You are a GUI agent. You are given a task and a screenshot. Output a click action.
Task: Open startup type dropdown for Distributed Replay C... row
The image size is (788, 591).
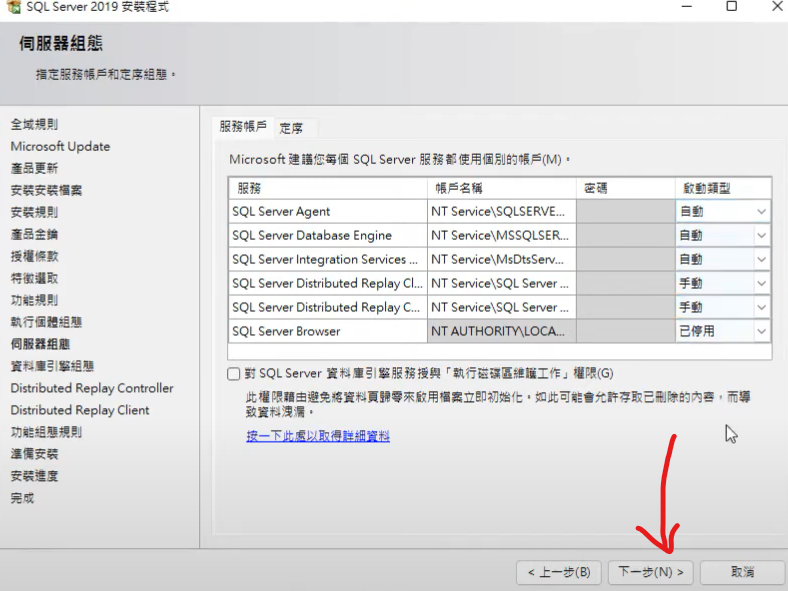coord(761,307)
